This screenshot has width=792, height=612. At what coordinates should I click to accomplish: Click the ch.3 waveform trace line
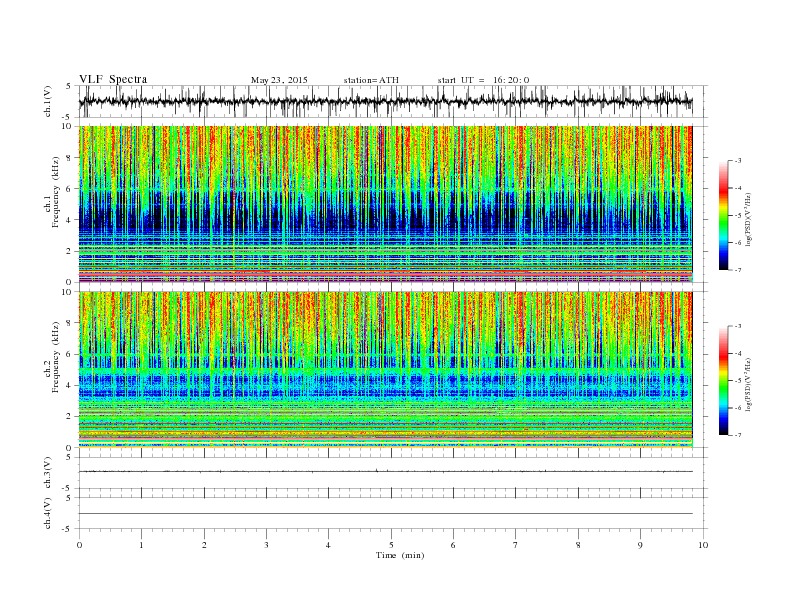(x=385, y=472)
